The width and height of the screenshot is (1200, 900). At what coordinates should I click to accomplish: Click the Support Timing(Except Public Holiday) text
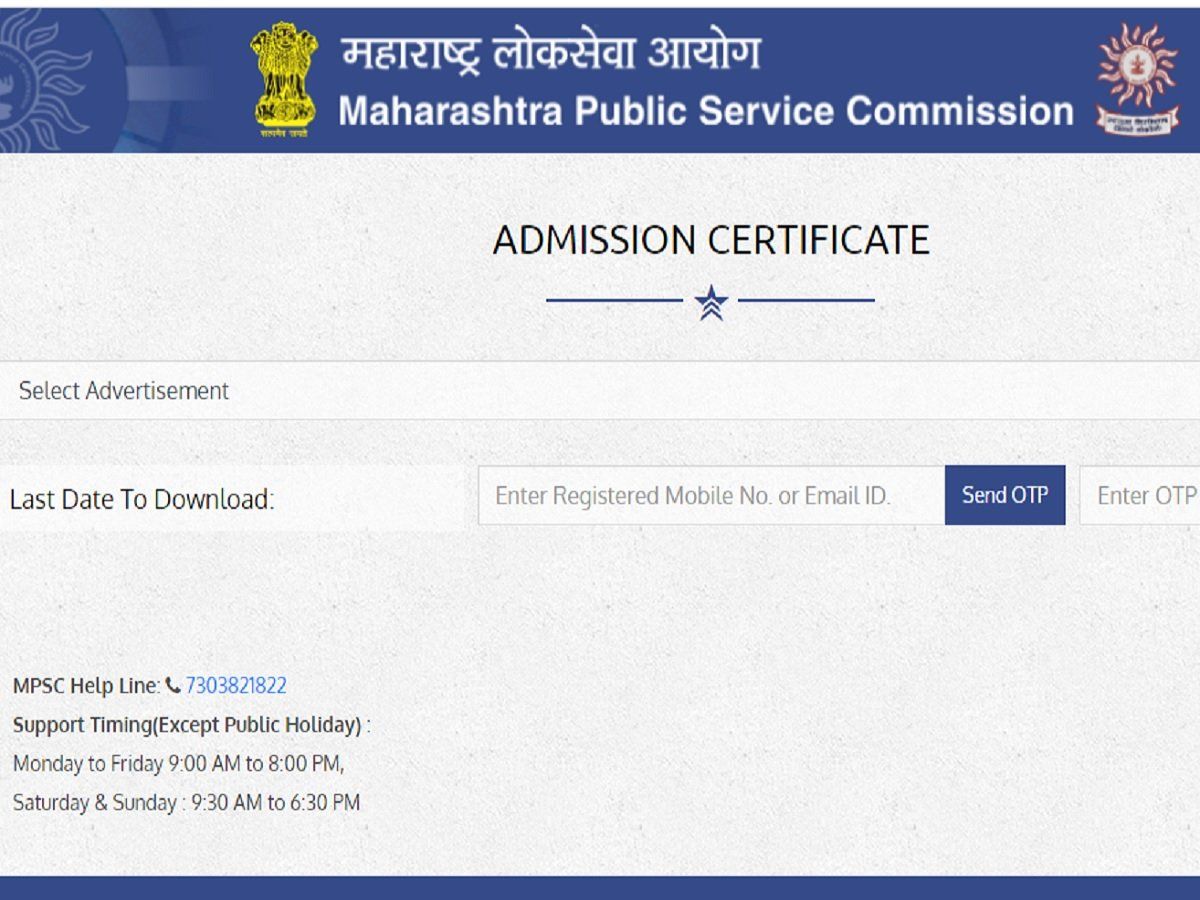click(x=191, y=725)
